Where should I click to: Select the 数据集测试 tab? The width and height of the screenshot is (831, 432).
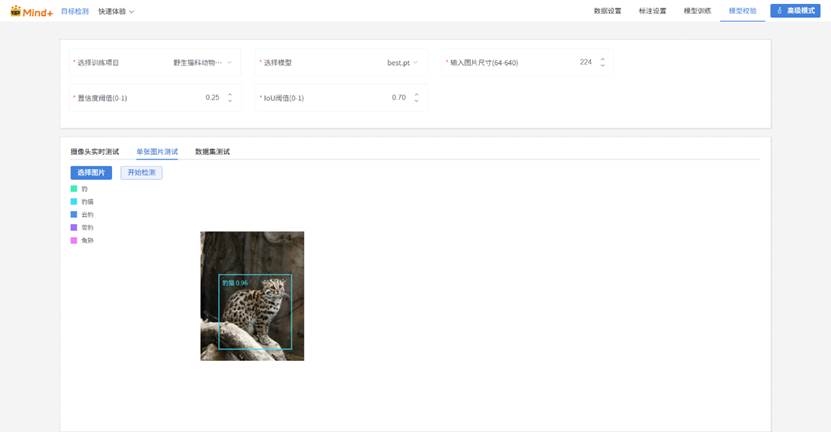tap(212, 152)
